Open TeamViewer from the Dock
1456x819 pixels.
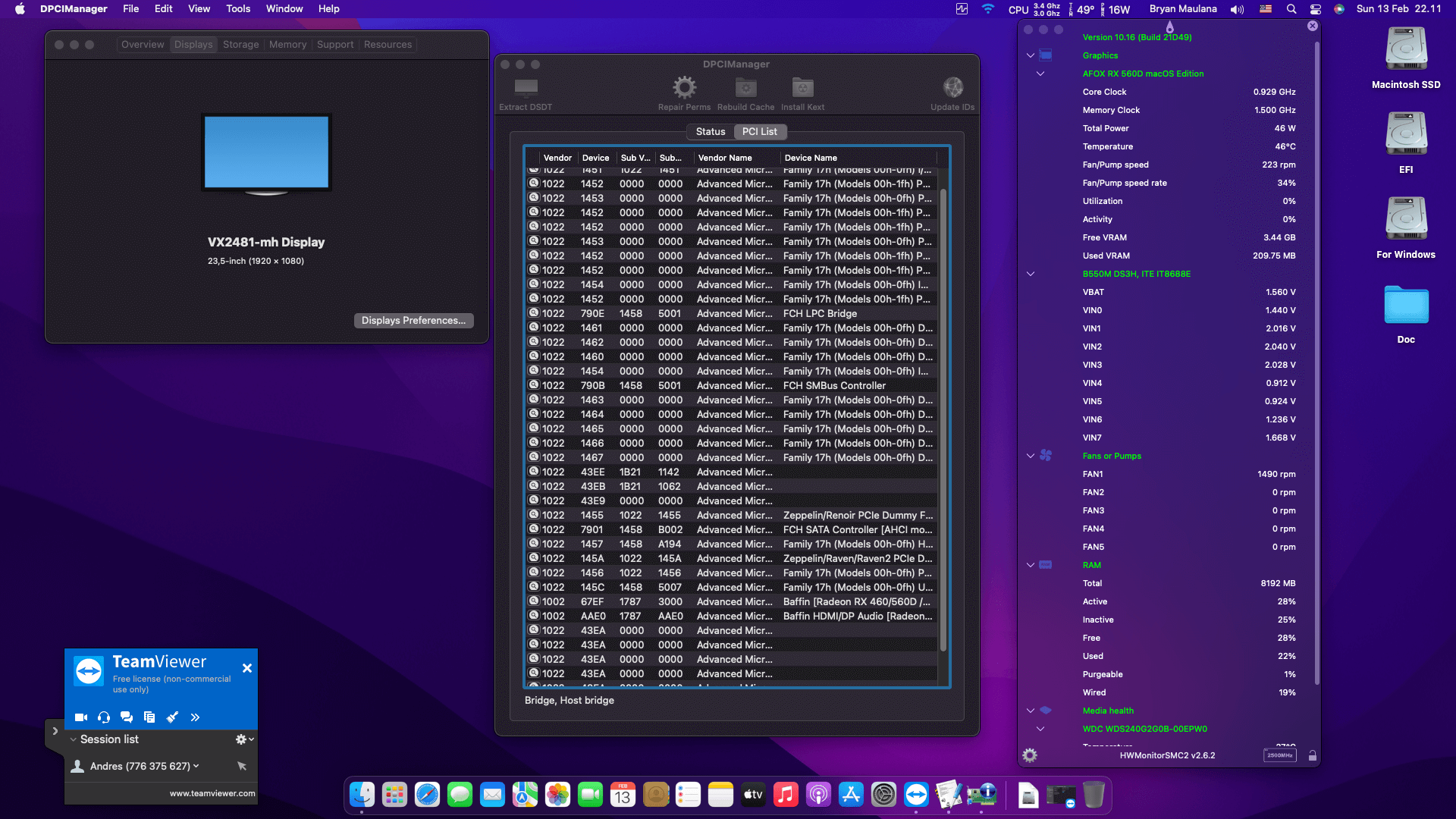coord(916,795)
